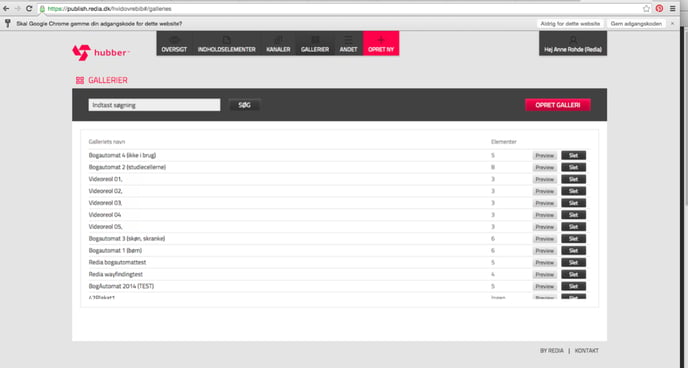688x368 pixels.
Task: Click the hubber logo
Action: point(101,52)
